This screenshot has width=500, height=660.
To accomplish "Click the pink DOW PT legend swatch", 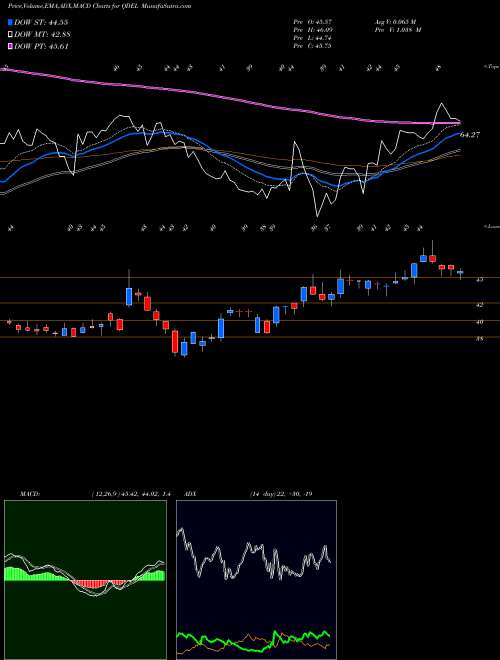I will point(11,46).
